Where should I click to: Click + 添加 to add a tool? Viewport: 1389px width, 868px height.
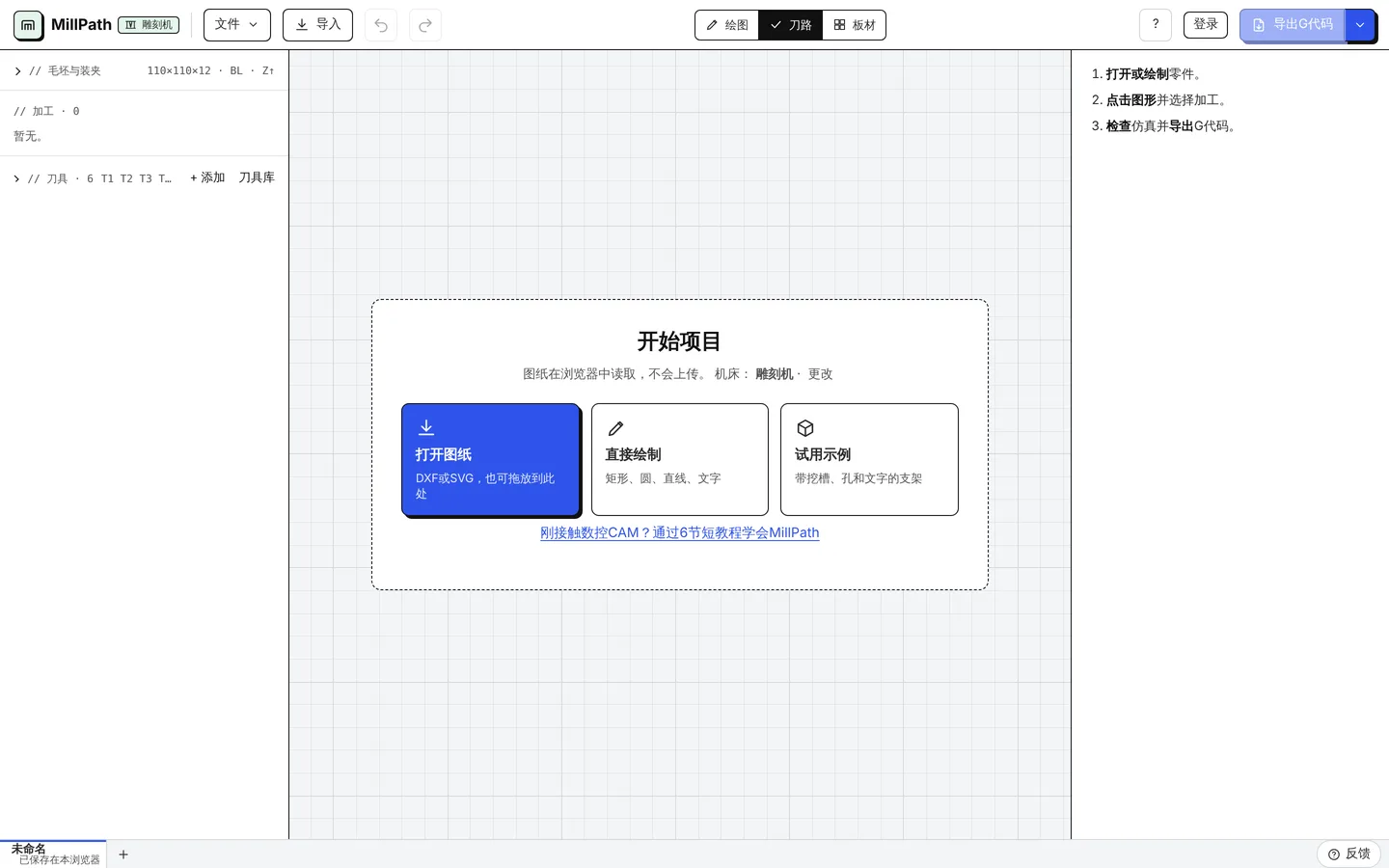[207, 177]
